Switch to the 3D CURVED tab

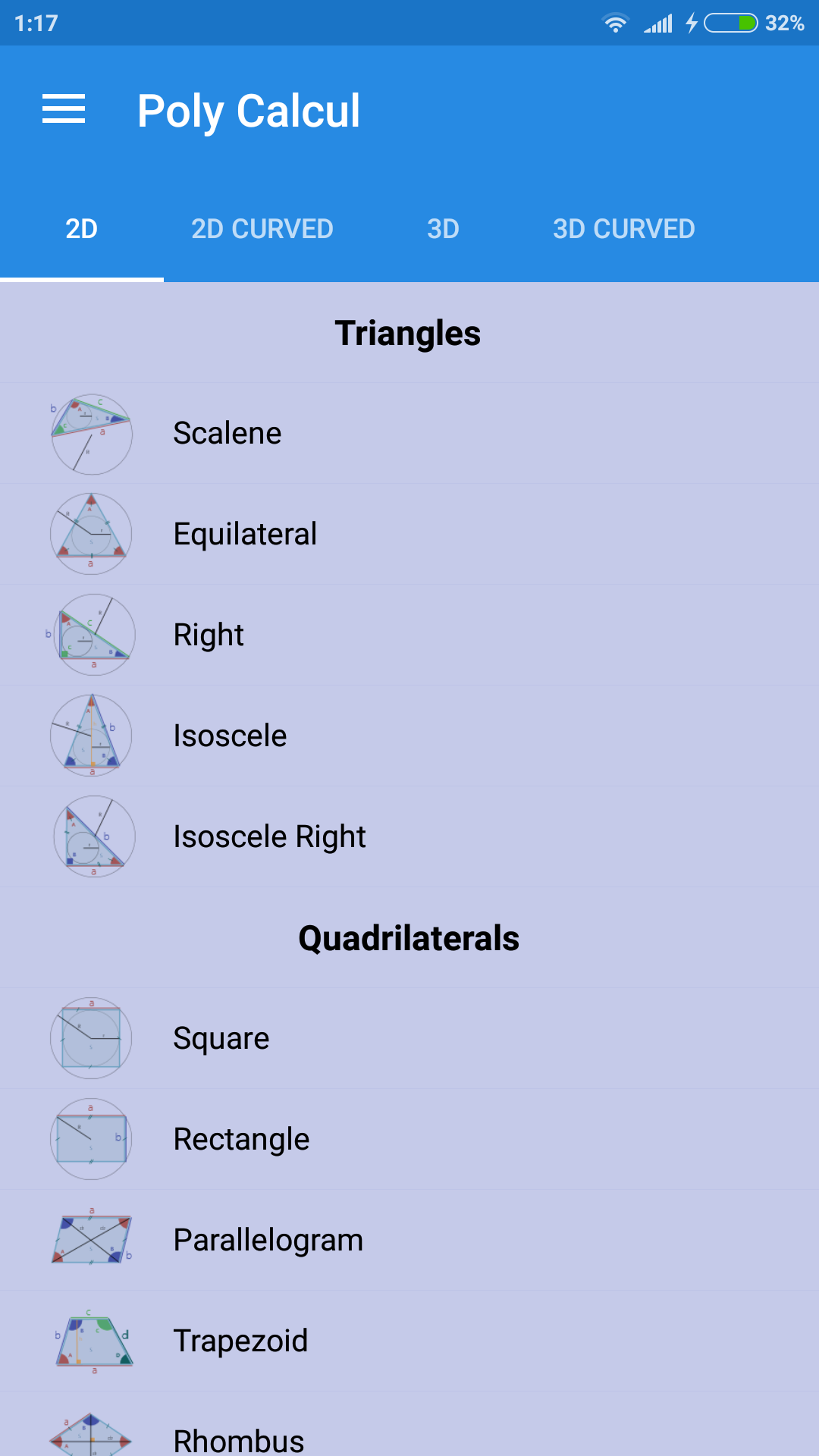click(624, 229)
